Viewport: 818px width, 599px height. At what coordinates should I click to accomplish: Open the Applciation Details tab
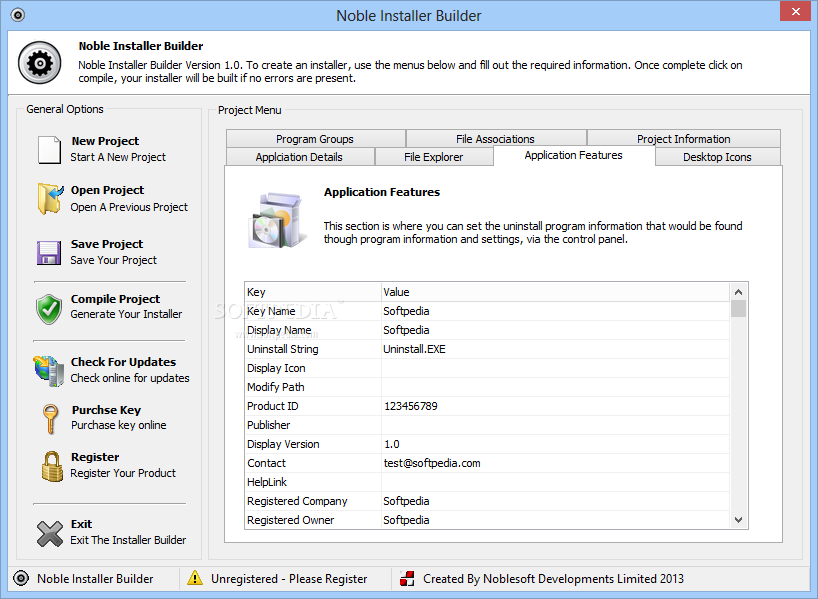[x=300, y=157]
